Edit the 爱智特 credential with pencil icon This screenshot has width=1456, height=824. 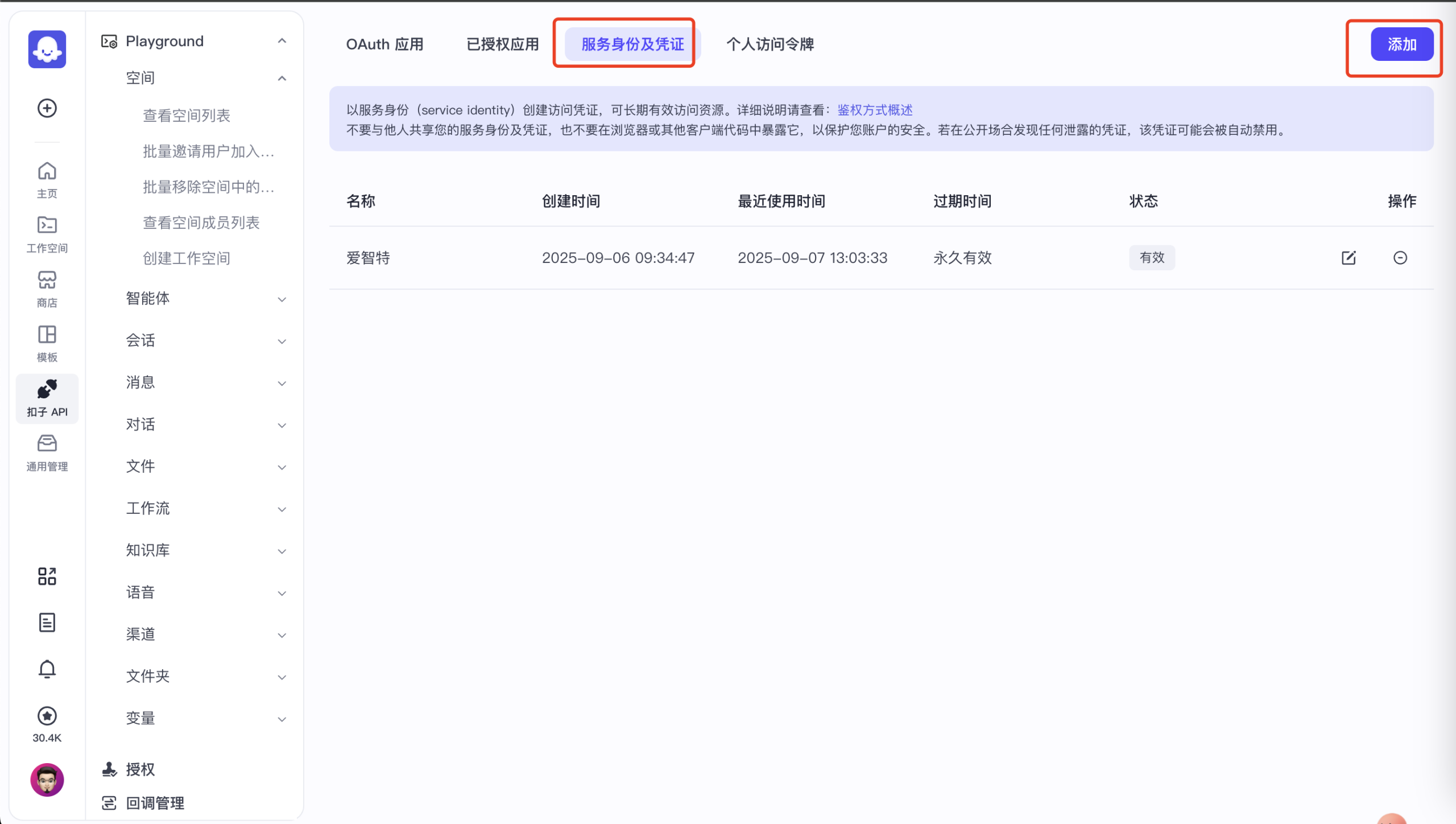(1349, 257)
